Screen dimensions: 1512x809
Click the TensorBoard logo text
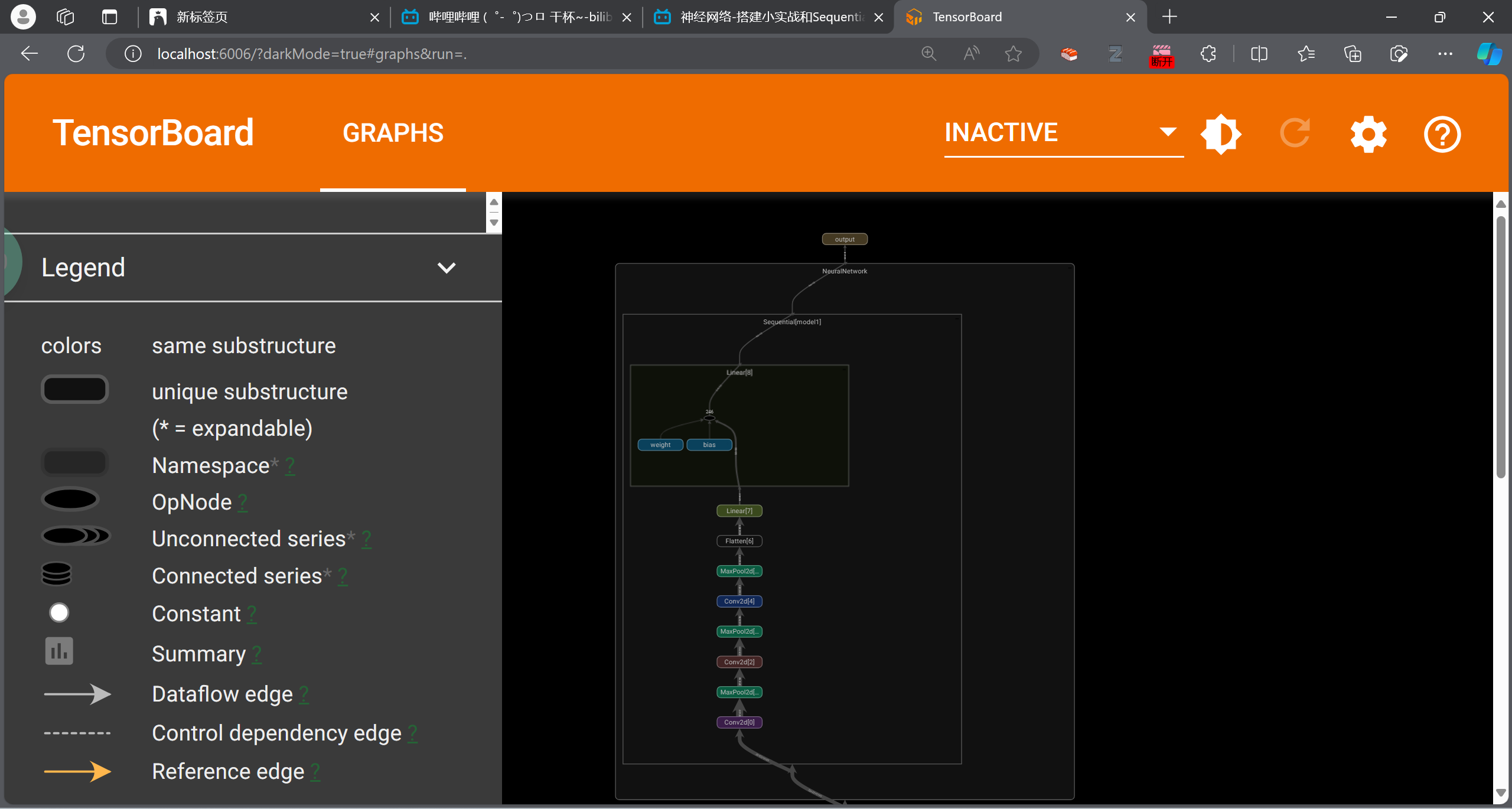point(153,132)
